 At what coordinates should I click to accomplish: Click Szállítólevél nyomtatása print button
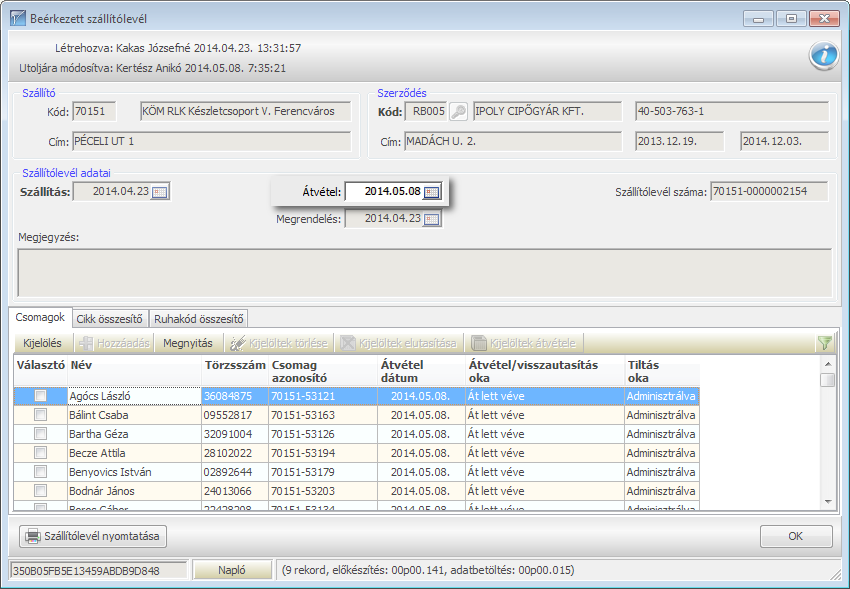(93, 536)
